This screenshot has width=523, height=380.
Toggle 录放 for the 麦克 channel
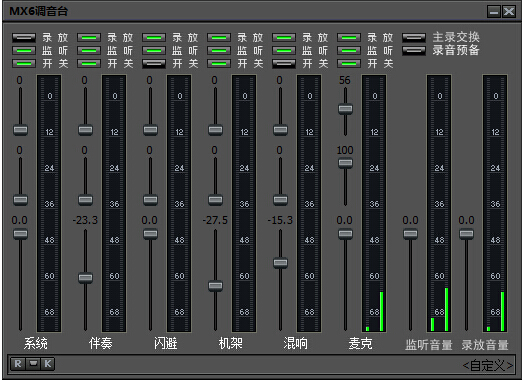pos(349,38)
